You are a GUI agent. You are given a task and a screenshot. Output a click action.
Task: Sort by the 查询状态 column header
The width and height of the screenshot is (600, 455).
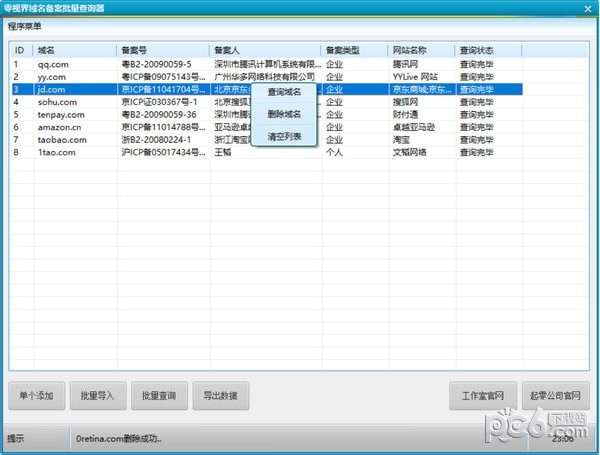pos(489,50)
